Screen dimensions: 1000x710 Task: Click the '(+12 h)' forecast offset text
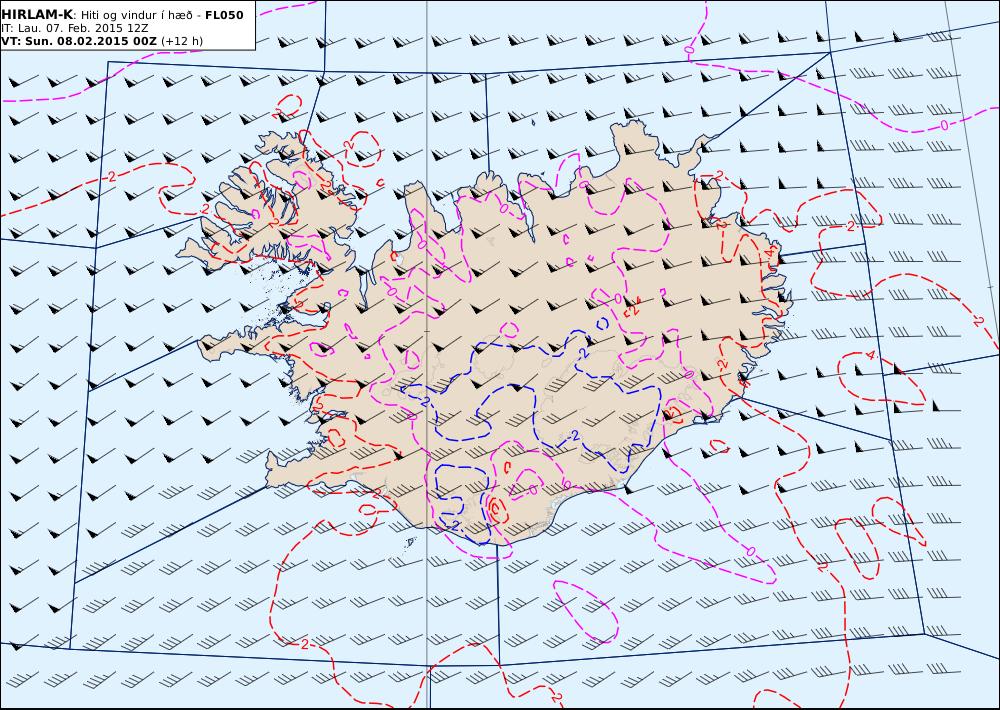coord(182,41)
